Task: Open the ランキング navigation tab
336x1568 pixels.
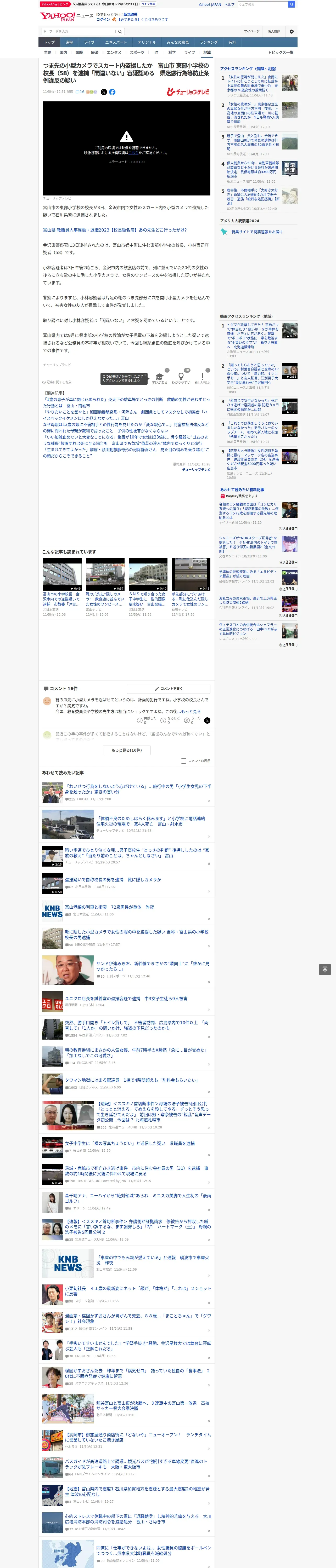Action: pos(209,43)
